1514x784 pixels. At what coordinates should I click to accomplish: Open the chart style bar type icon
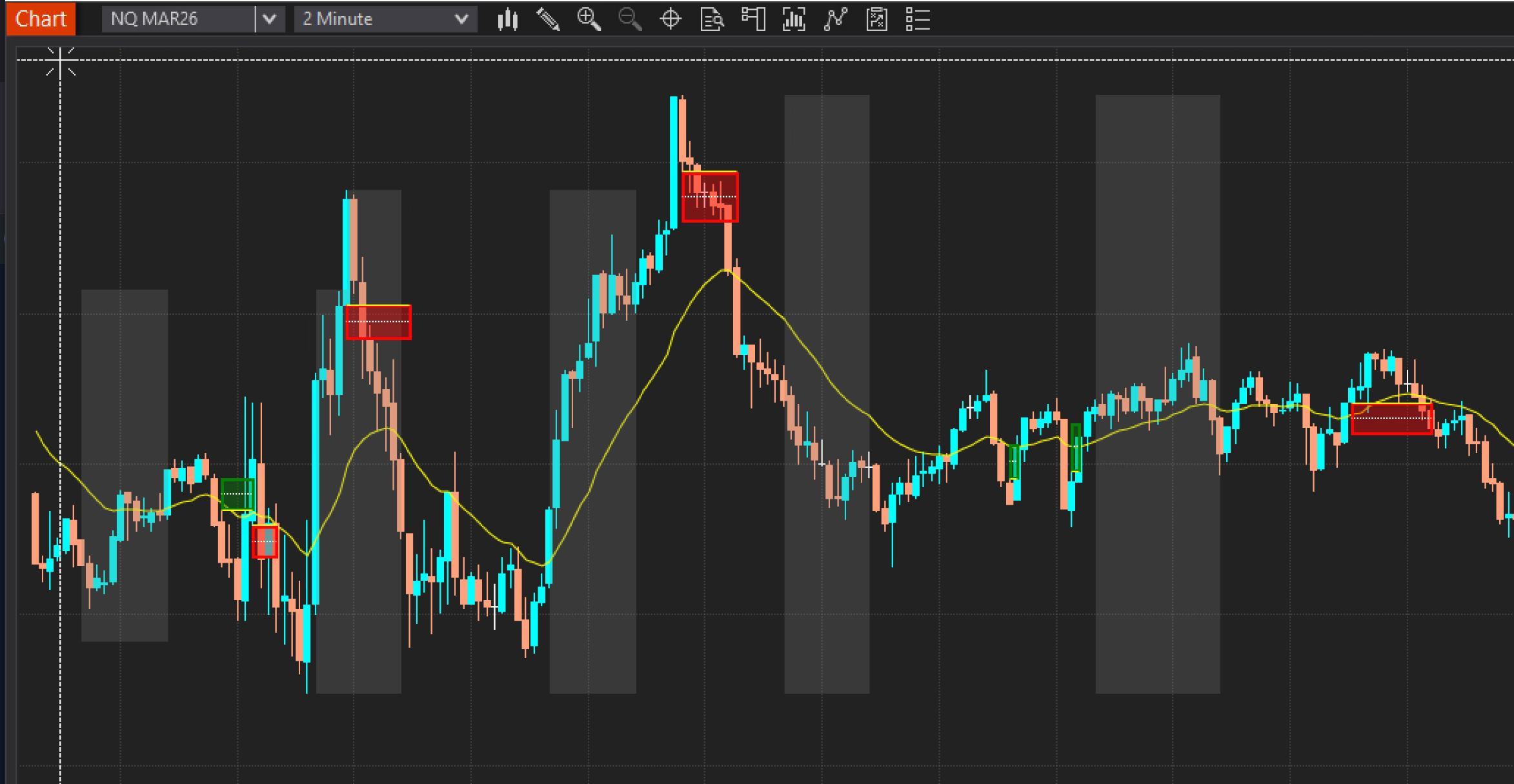coord(508,19)
